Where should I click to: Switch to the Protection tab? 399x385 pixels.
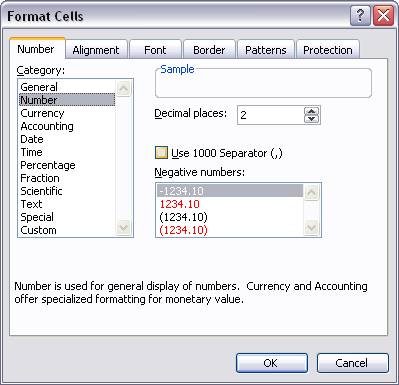[328, 50]
